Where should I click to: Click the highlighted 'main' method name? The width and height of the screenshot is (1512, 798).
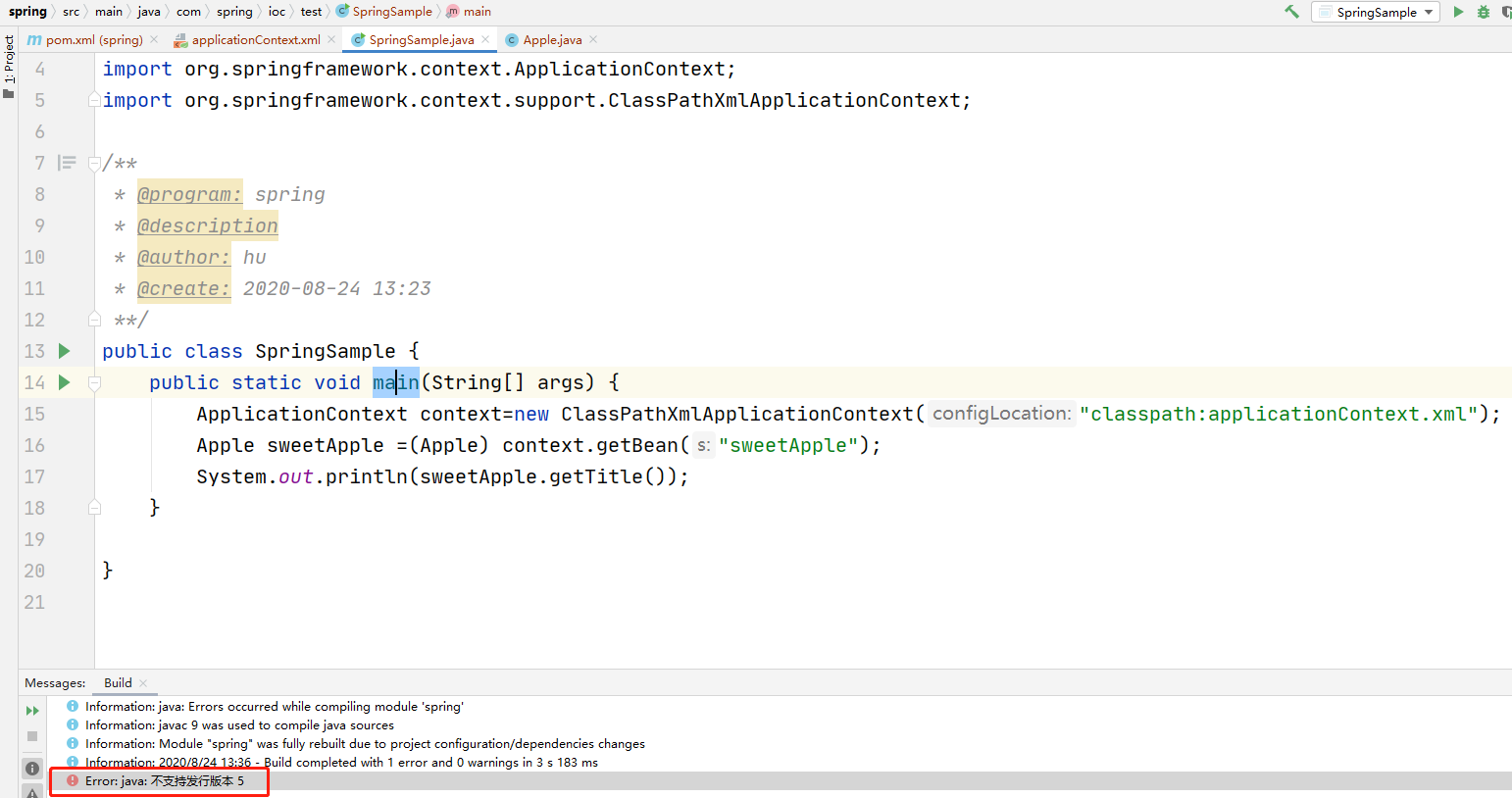[x=396, y=382]
